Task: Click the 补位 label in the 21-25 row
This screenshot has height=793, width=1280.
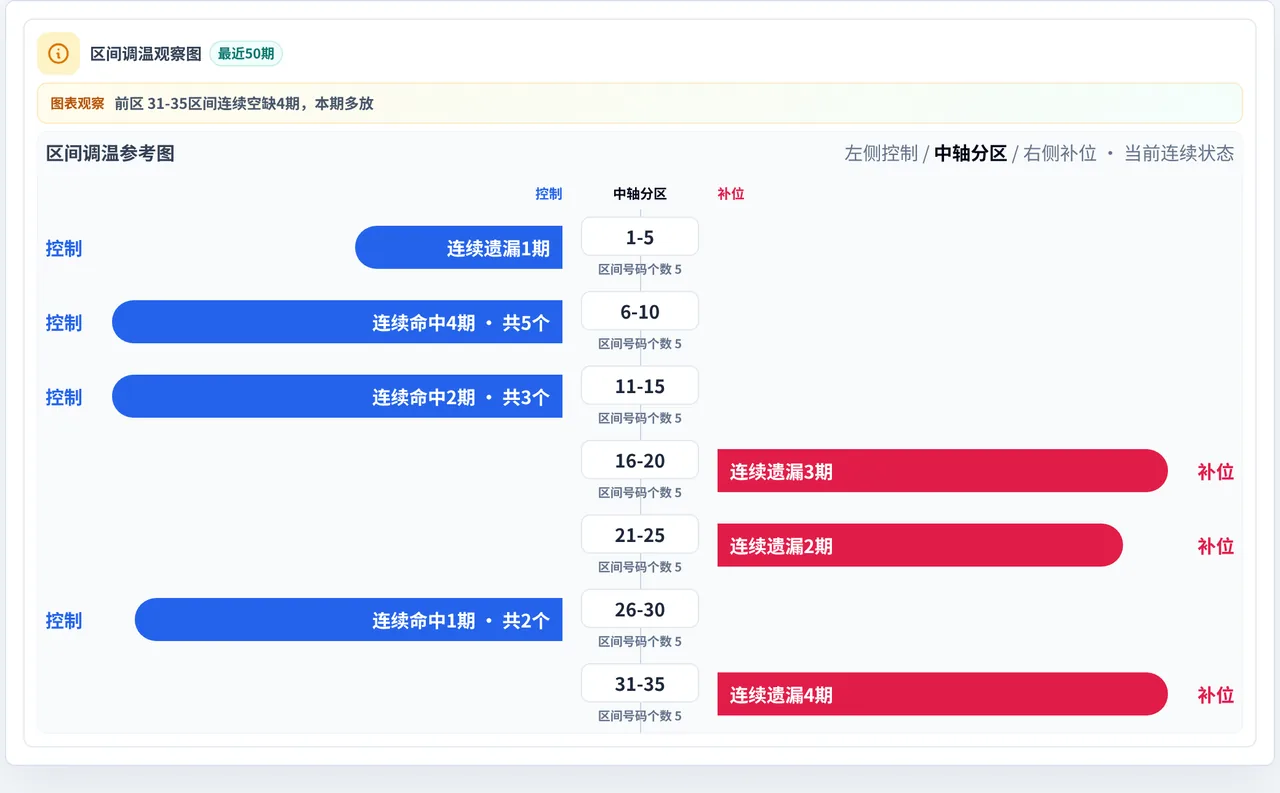Action: pos(1216,546)
